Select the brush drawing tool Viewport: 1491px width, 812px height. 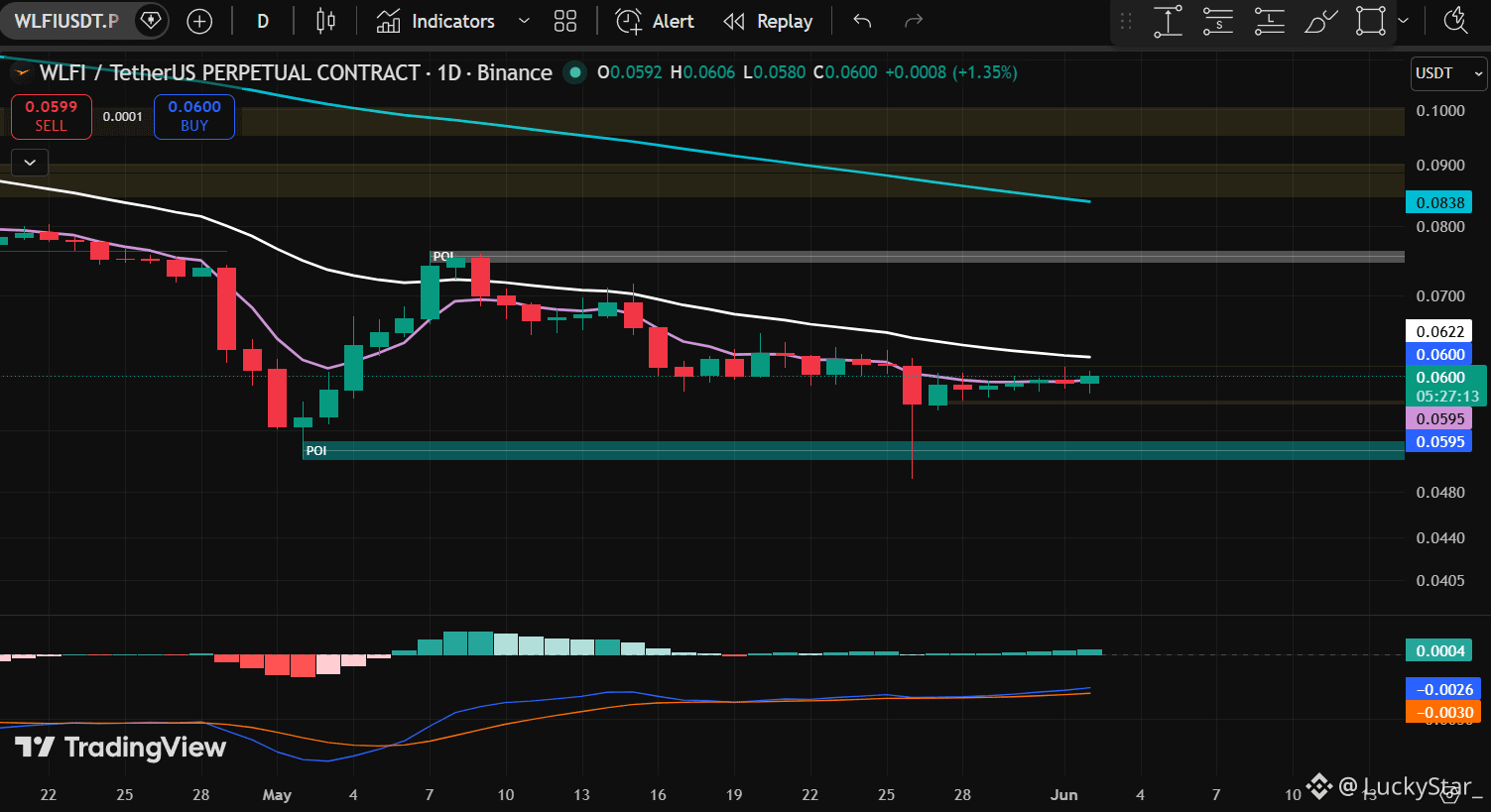click(1320, 21)
